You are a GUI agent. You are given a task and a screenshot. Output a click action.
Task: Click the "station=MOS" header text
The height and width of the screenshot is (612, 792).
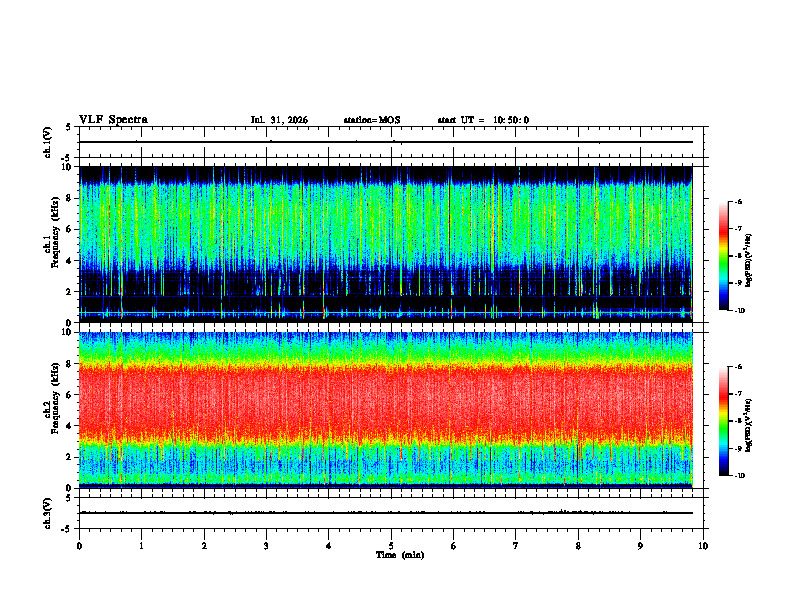point(372,120)
